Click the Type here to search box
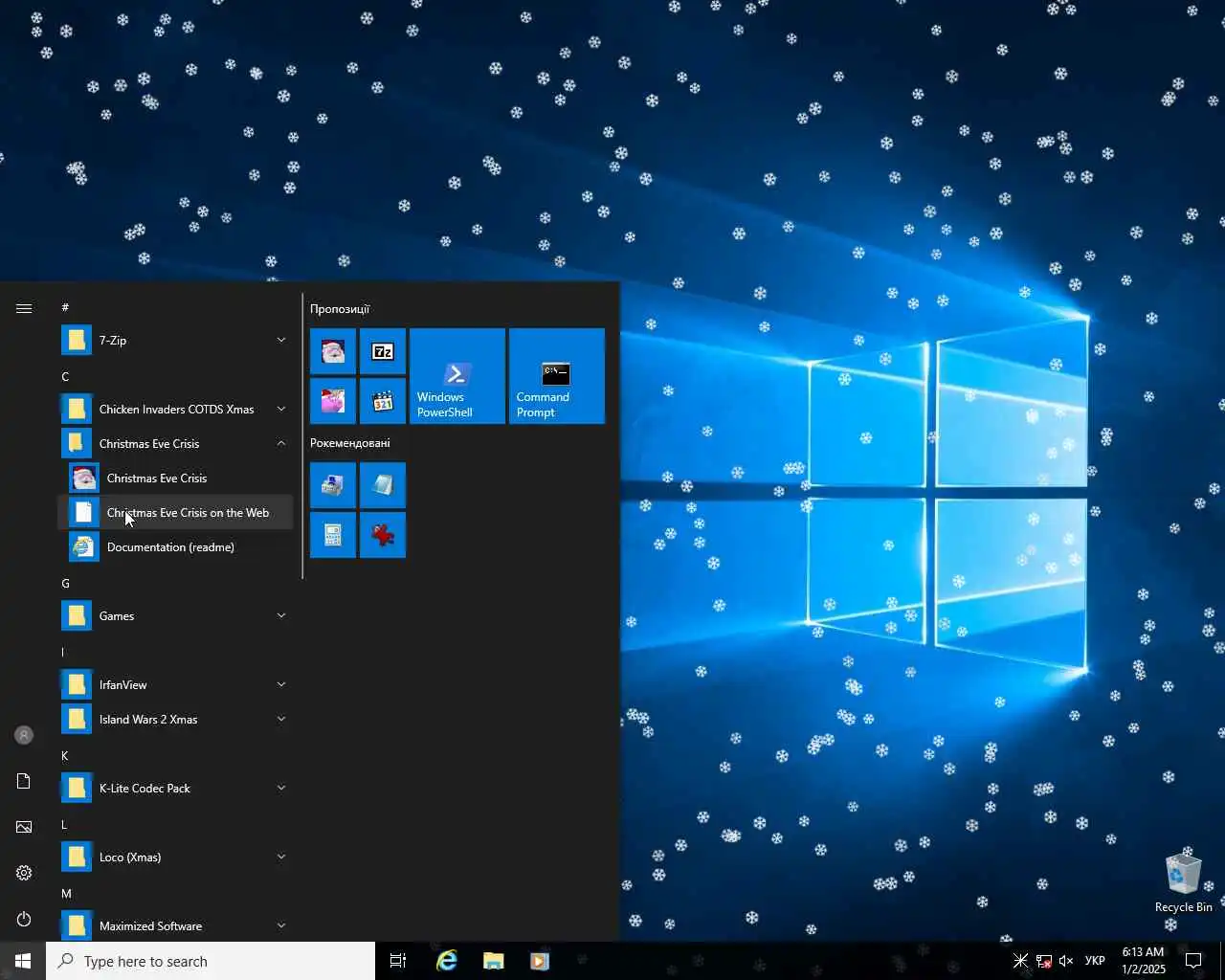 [x=211, y=961]
